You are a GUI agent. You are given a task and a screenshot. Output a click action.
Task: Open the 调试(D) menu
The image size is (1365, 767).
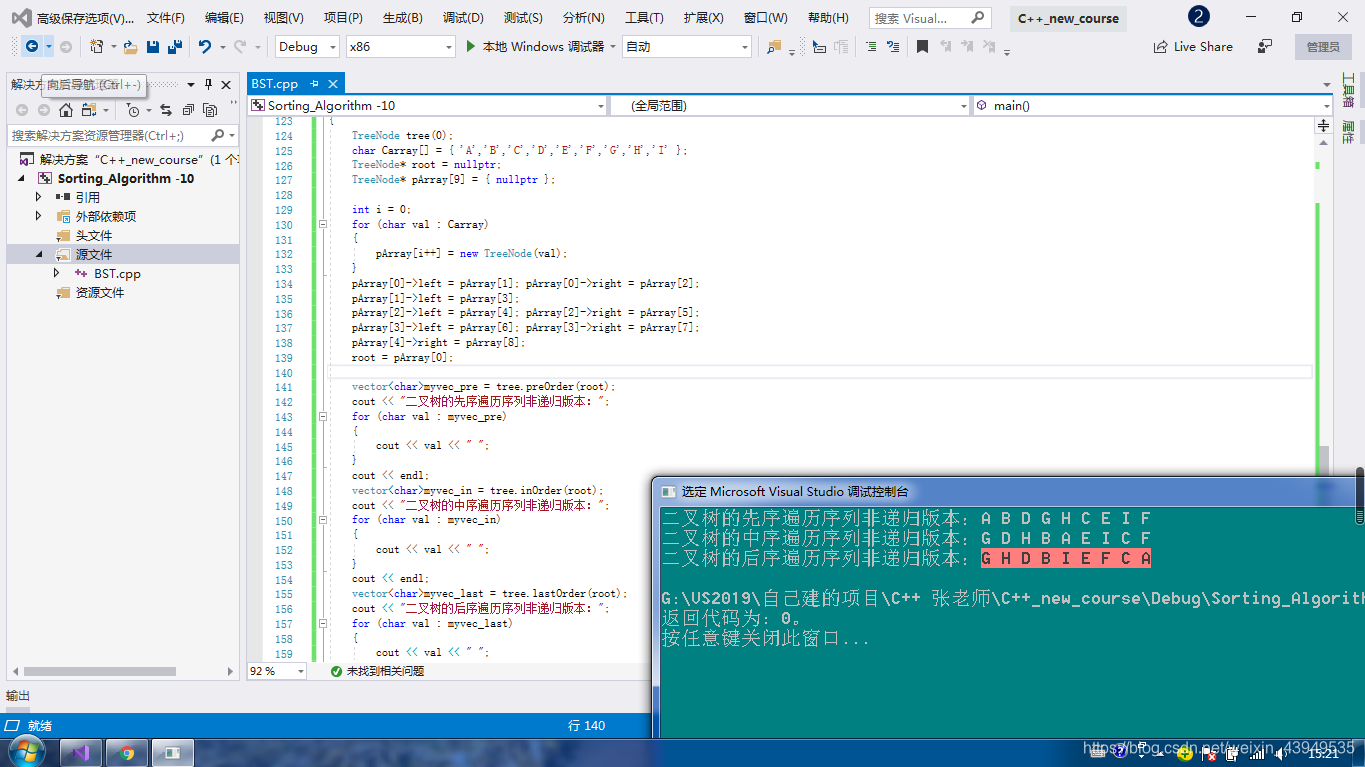pyautogui.click(x=462, y=18)
